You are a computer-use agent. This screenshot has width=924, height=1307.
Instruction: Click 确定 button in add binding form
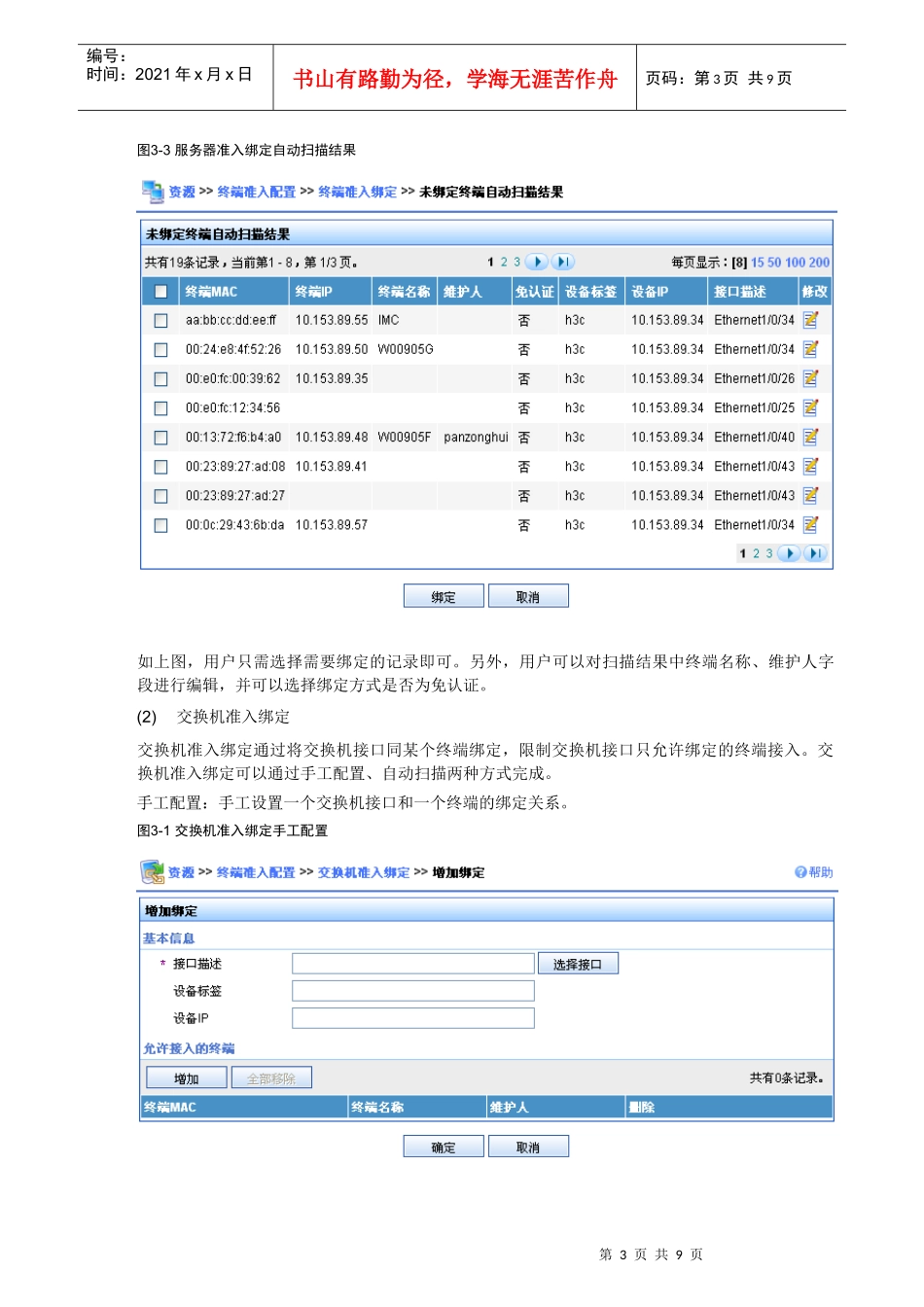444,1147
